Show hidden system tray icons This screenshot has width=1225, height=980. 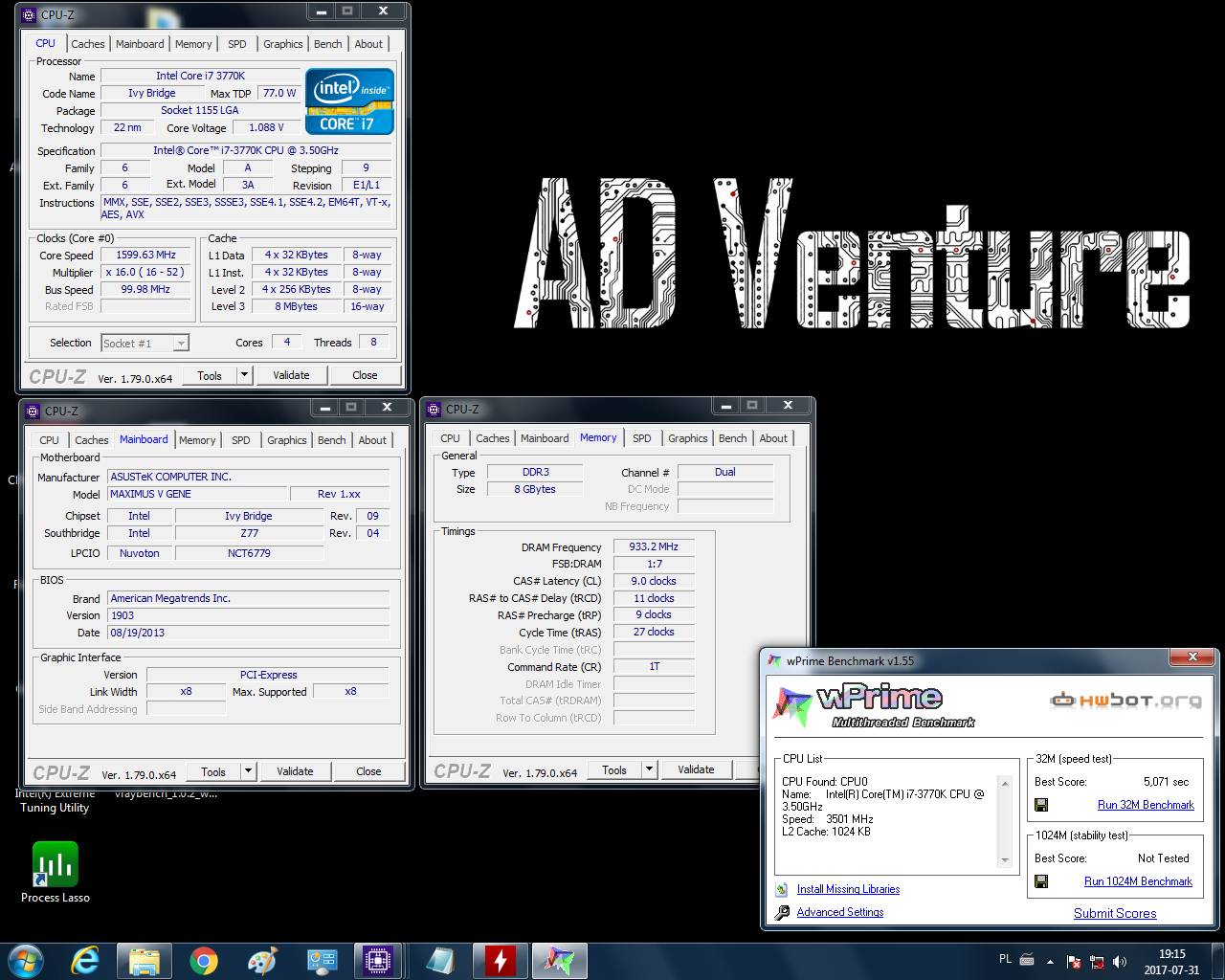[x=1050, y=961]
